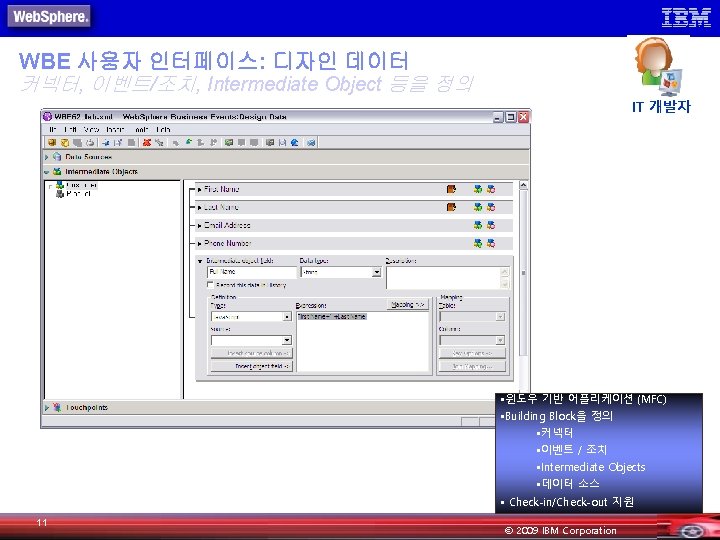
Task: Click green add-object icon on First Name row
Action: pos(478,189)
